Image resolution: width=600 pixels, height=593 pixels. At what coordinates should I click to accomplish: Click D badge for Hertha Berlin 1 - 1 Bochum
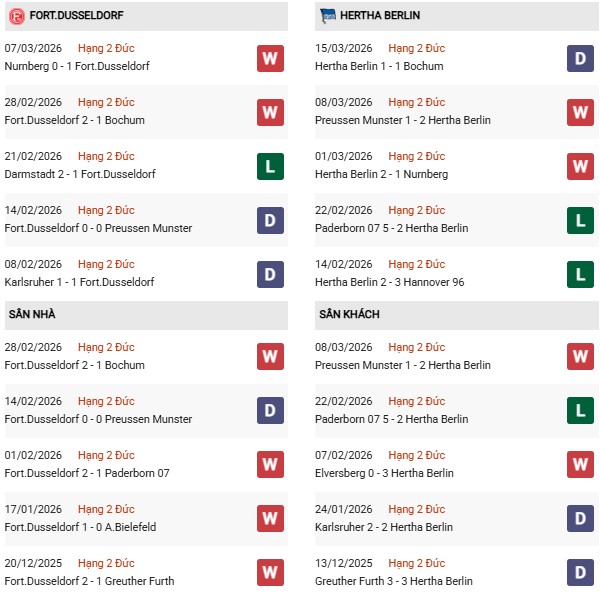pyautogui.click(x=580, y=58)
